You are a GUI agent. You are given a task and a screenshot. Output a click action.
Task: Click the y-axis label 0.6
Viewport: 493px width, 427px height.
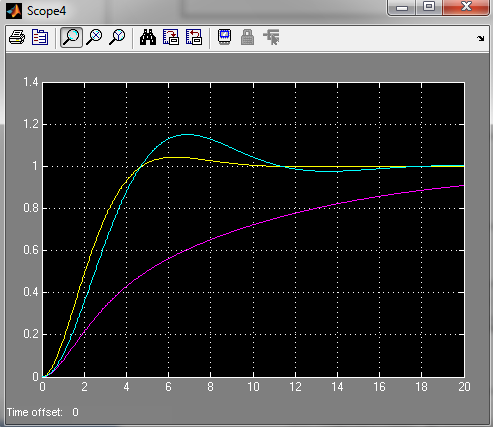click(31, 250)
